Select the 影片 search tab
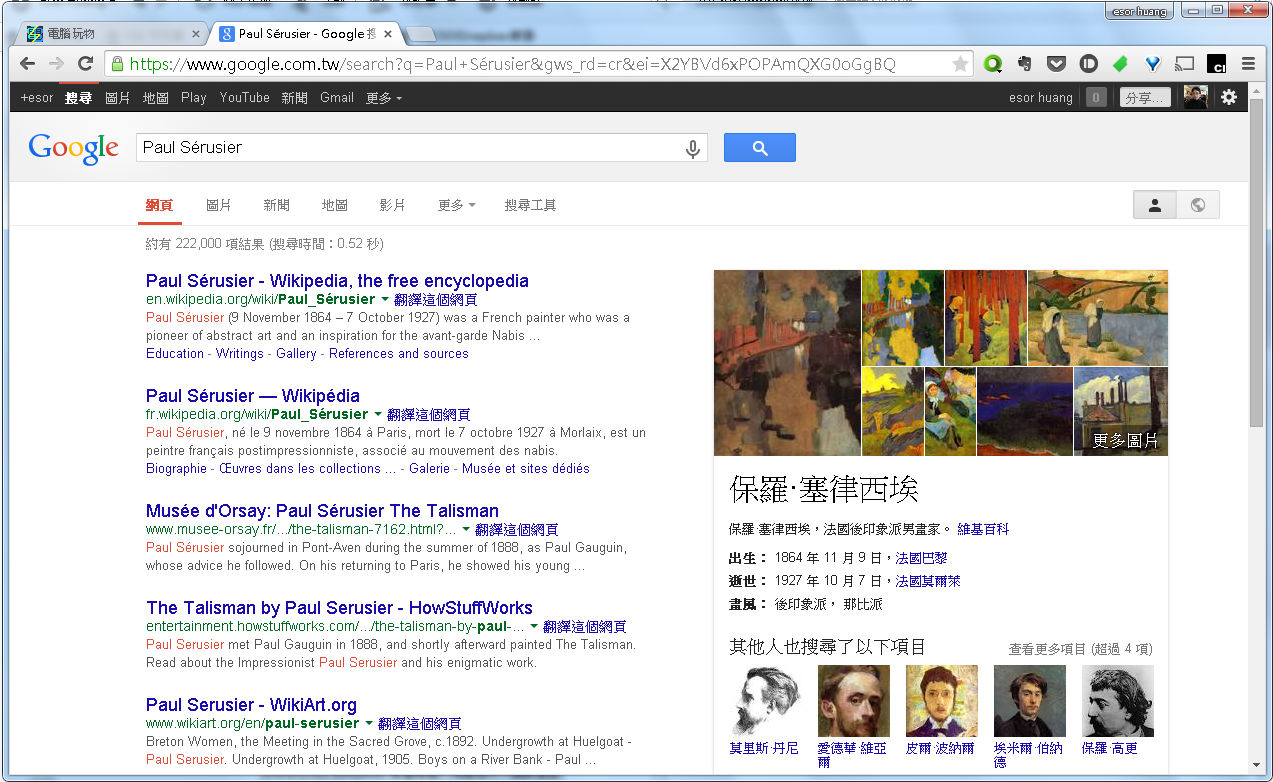 [x=393, y=205]
